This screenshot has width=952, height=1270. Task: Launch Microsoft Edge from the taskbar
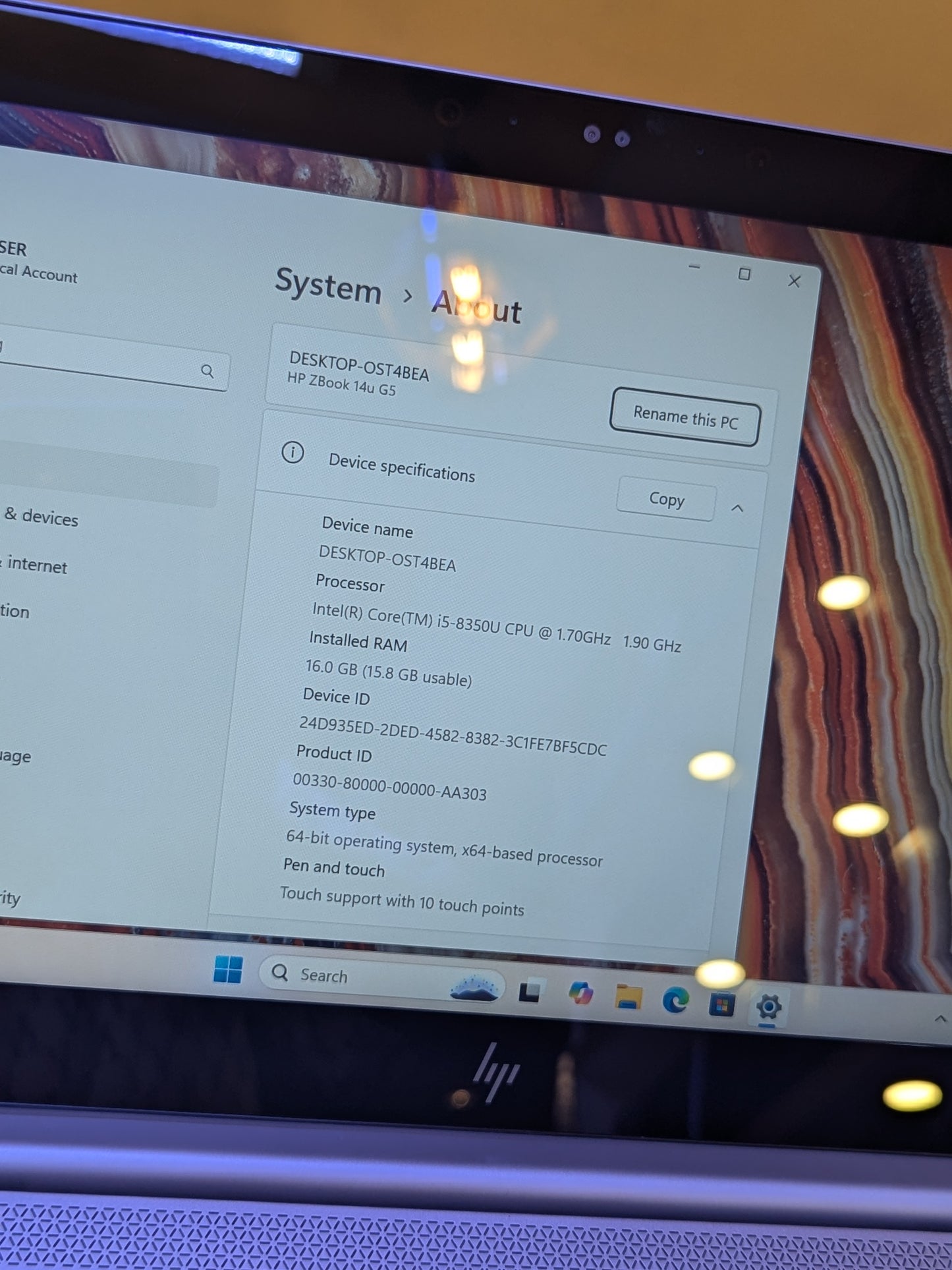tap(675, 1000)
